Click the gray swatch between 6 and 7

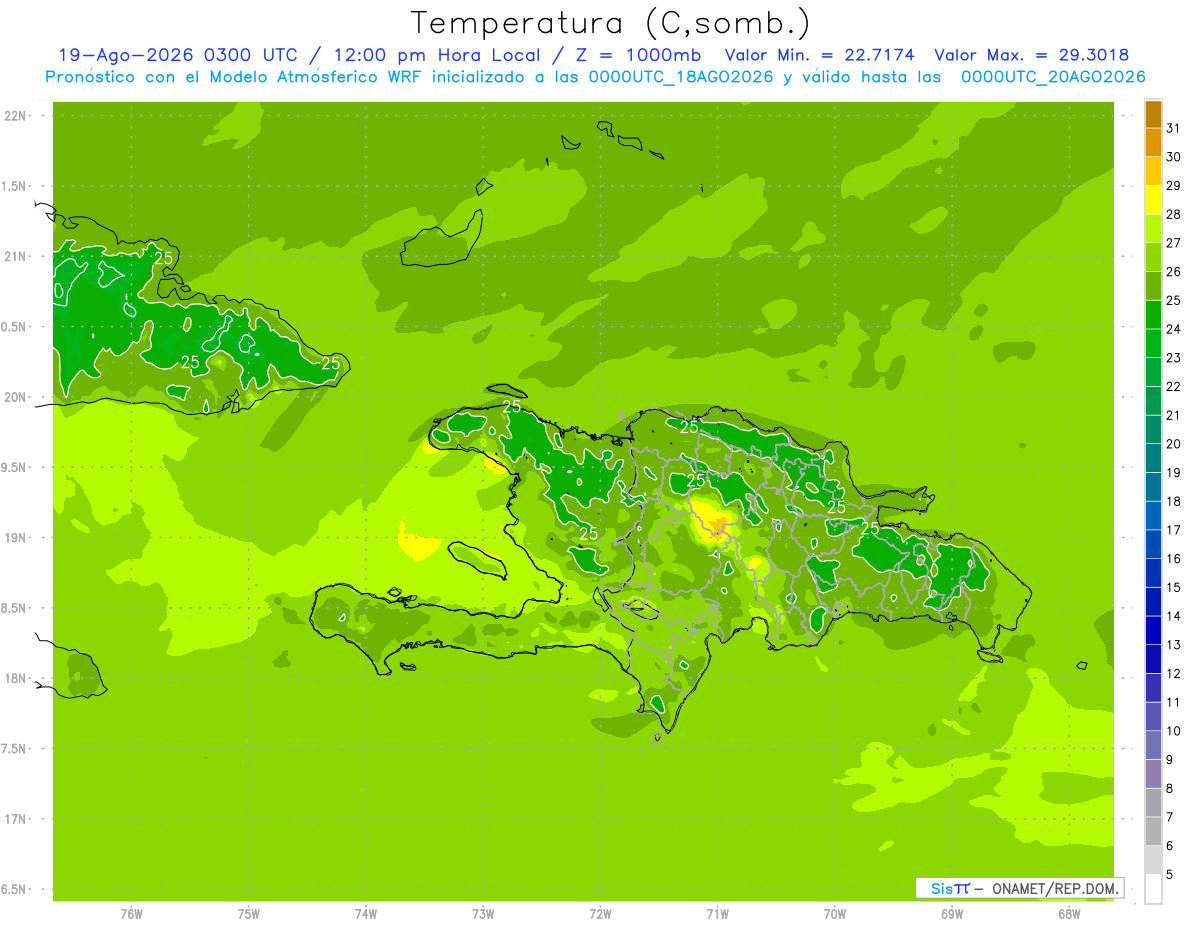[x=1153, y=831]
